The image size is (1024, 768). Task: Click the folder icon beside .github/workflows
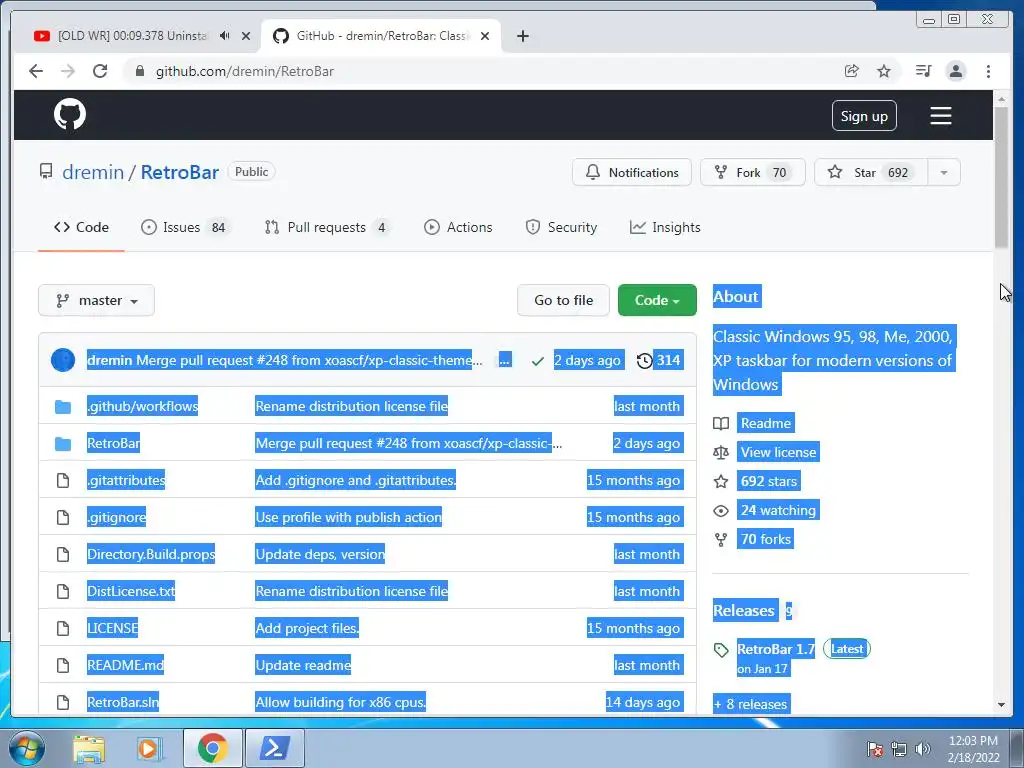pyautogui.click(x=63, y=407)
